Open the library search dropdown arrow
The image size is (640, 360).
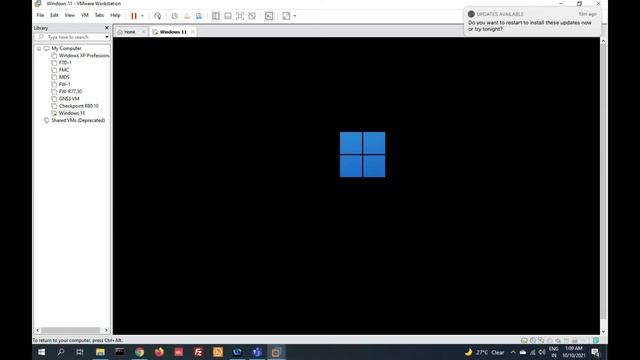[107, 37]
